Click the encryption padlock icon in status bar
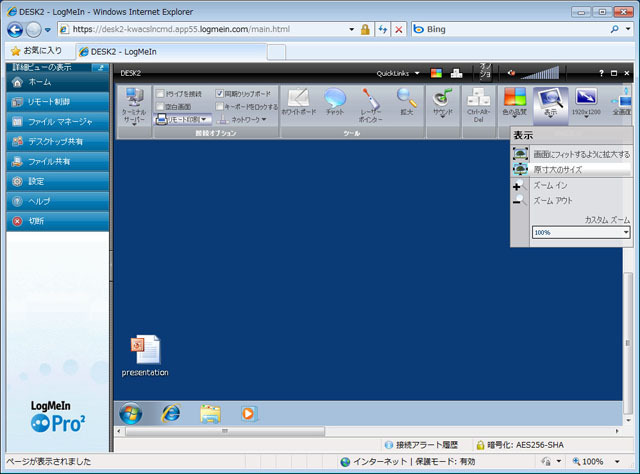Image resolution: width=640 pixels, height=474 pixels. 480,445
